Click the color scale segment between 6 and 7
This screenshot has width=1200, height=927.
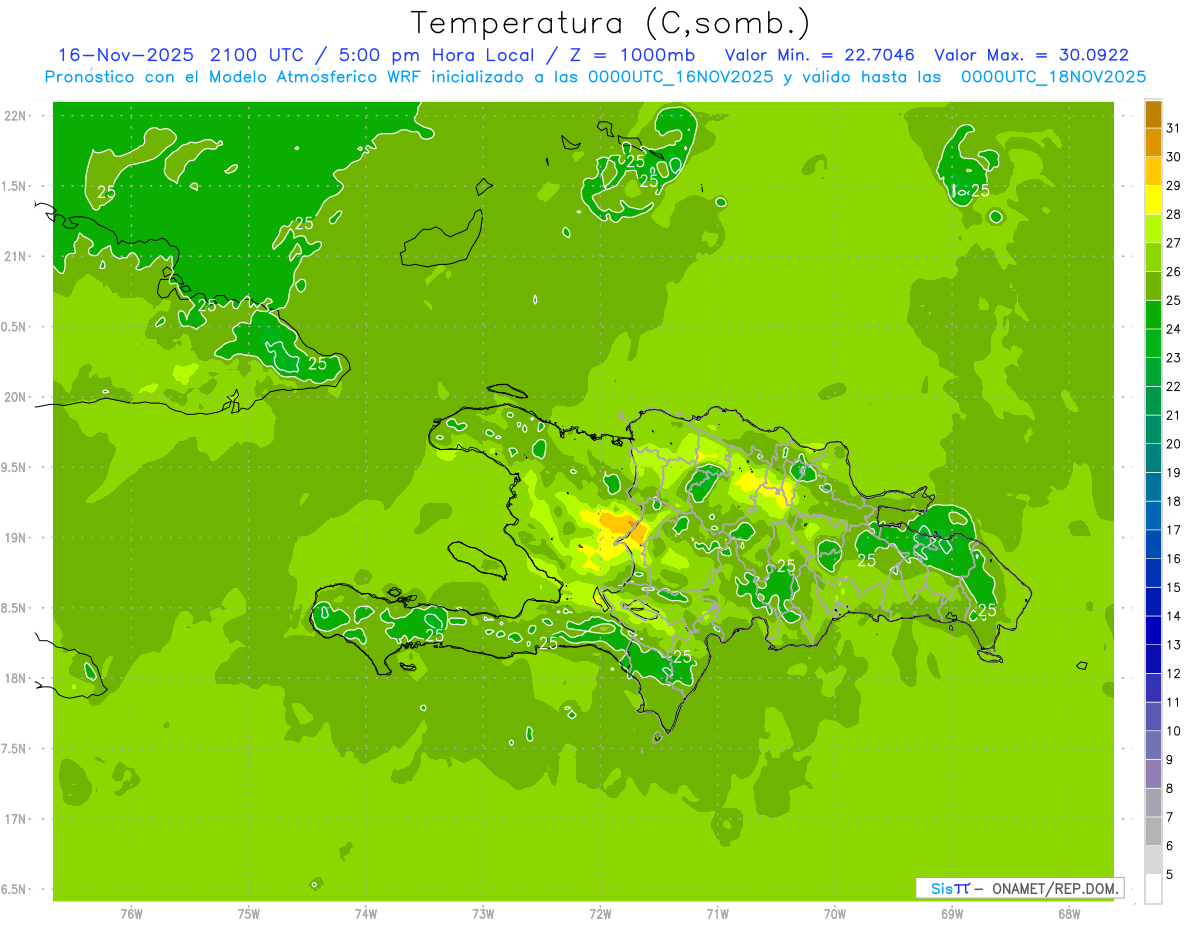[1153, 832]
